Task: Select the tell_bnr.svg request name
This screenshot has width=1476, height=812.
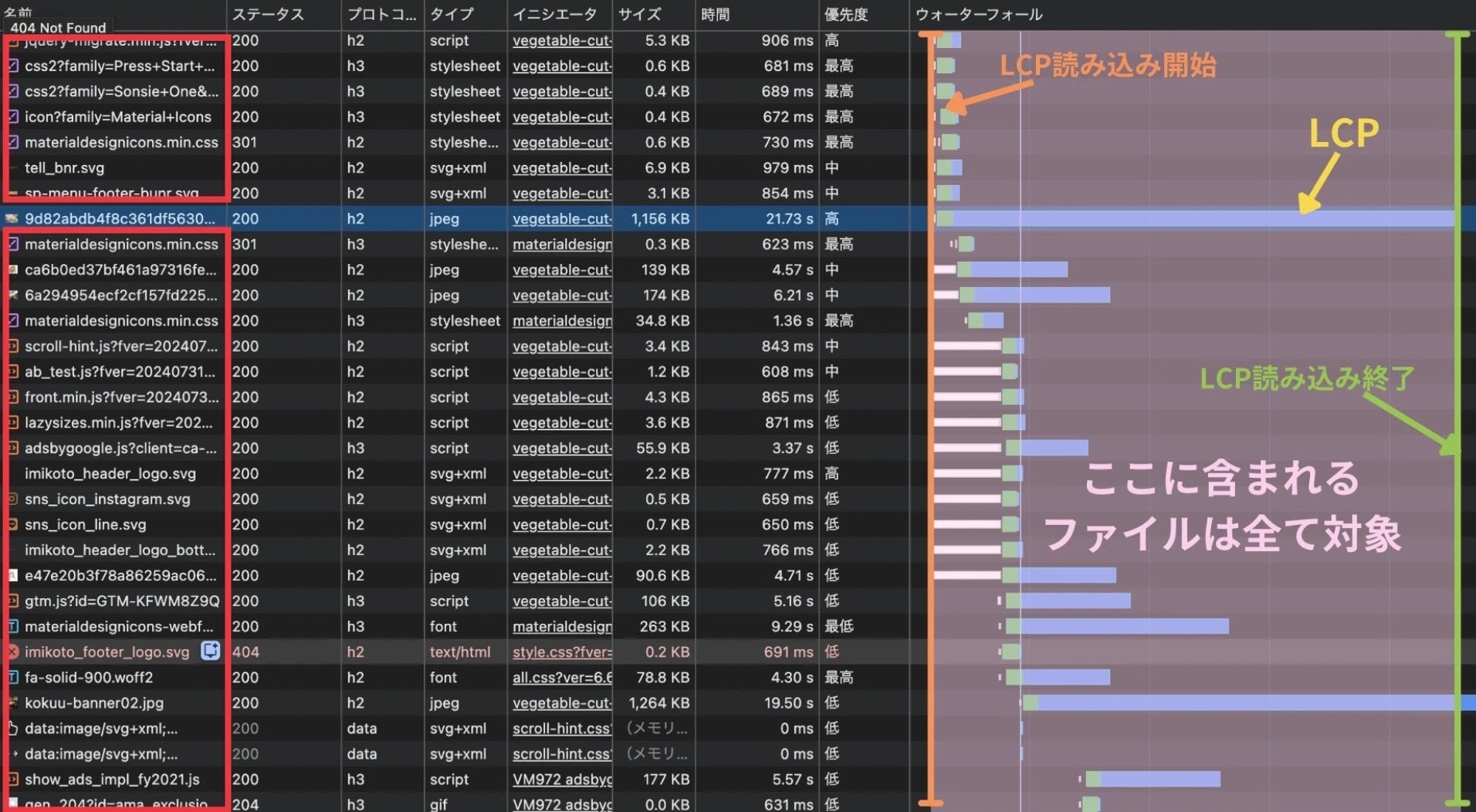Action: (64, 168)
